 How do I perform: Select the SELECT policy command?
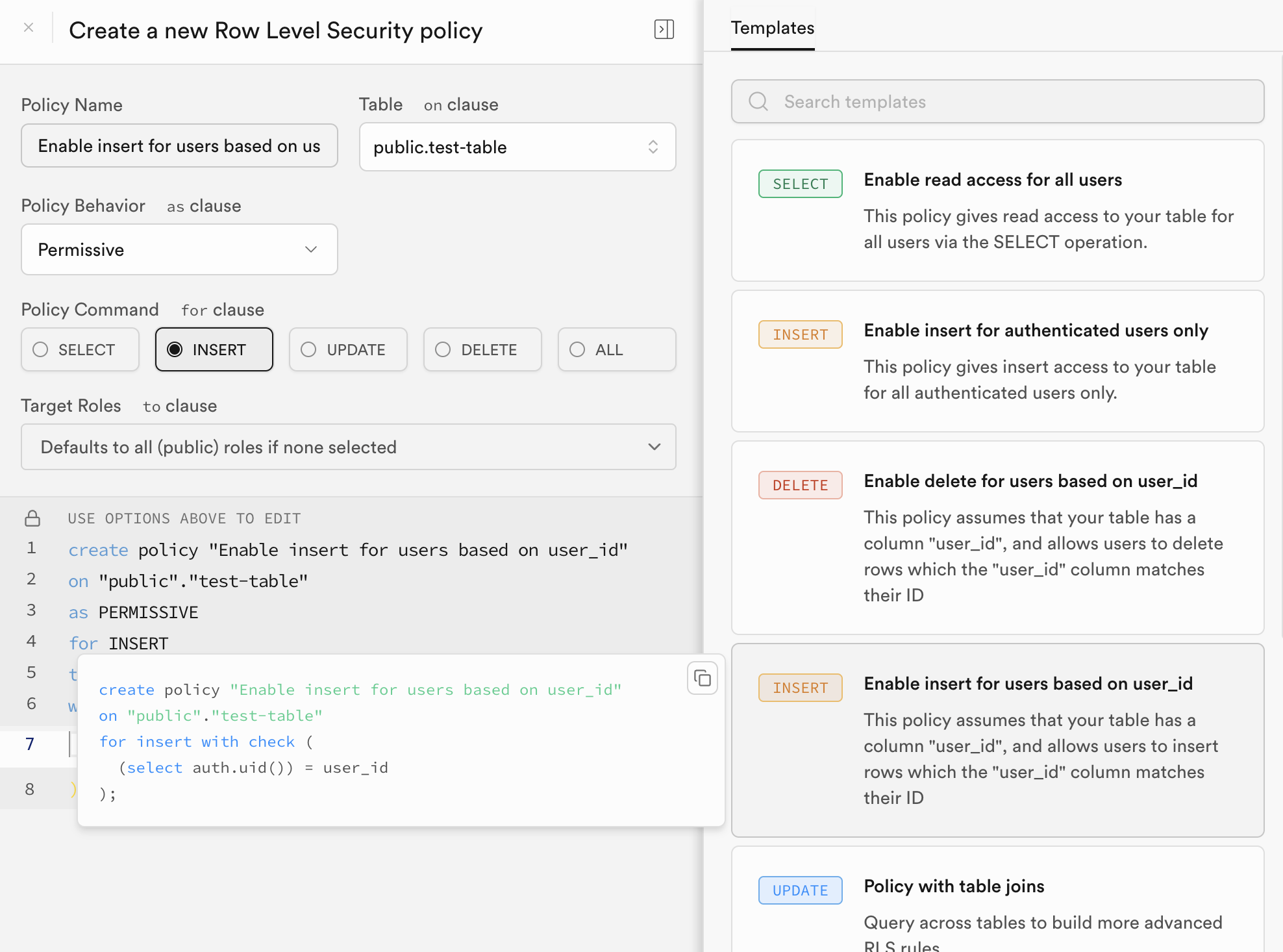pyautogui.click(x=80, y=349)
